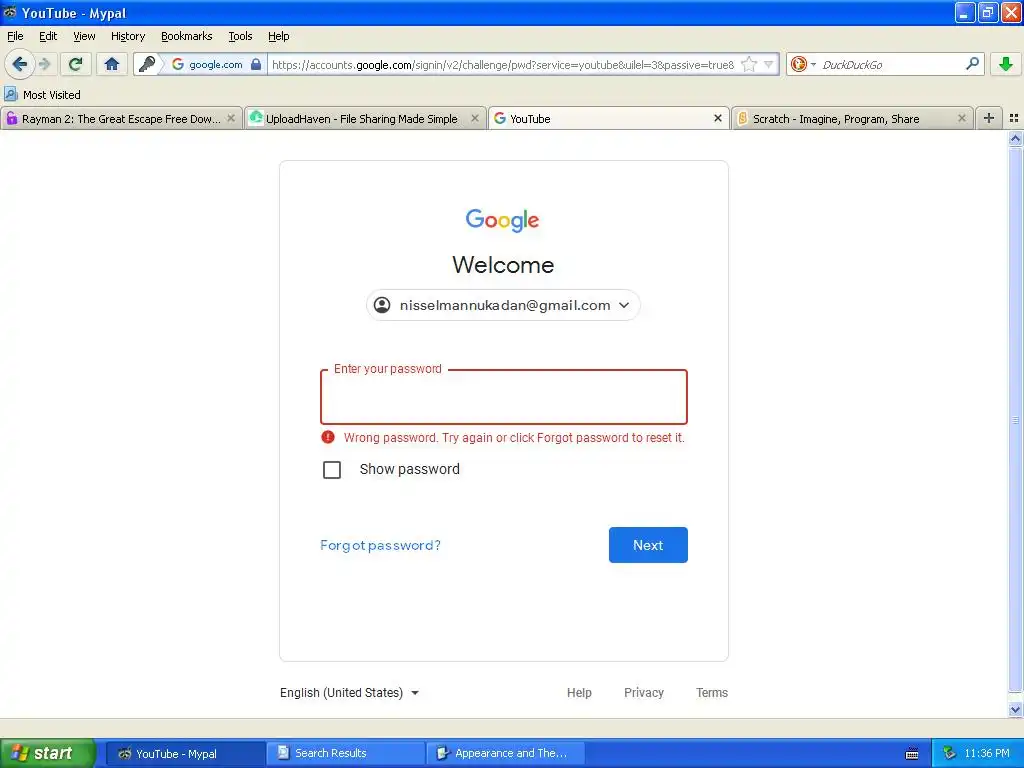Image resolution: width=1024 pixels, height=768 pixels.
Task: Close the Rayman 2 tab
Action: (x=231, y=118)
